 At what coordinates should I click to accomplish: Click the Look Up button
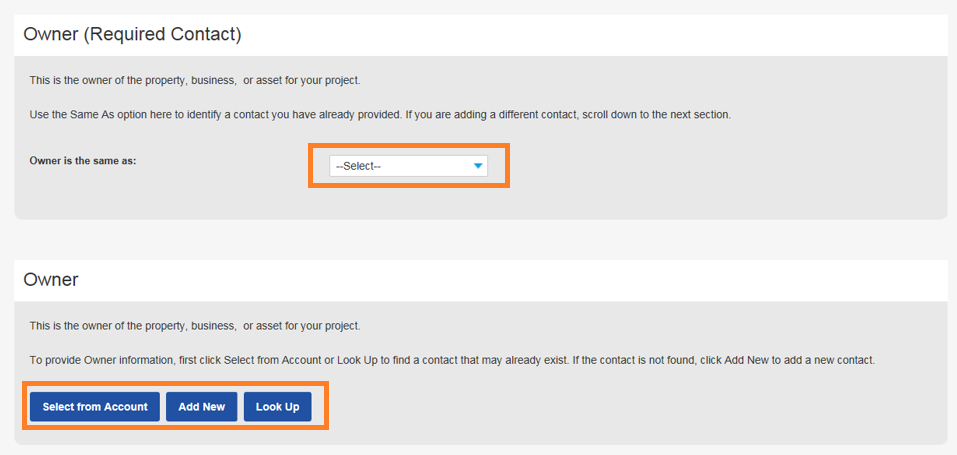pos(277,407)
